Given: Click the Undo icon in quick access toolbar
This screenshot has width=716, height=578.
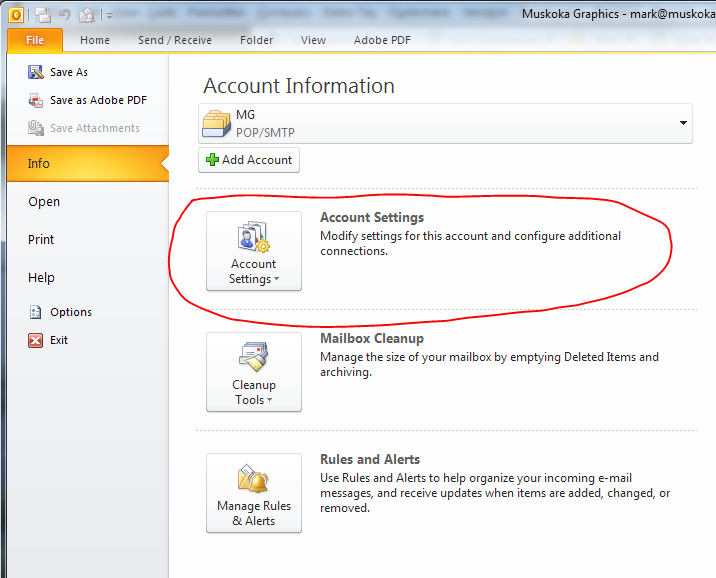Looking at the screenshot, I should 65,16.
